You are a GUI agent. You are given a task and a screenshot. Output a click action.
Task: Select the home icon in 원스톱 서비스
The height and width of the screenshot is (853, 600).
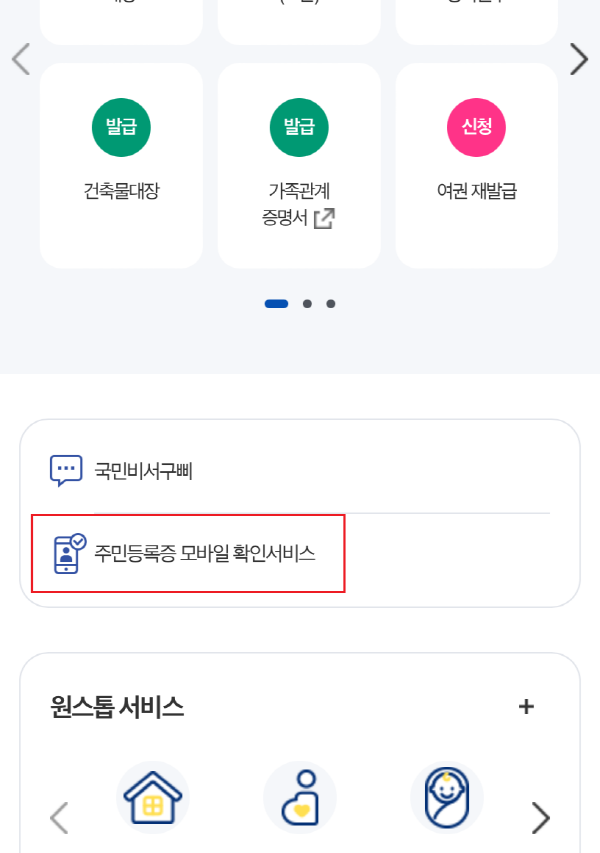[x=152, y=797]
